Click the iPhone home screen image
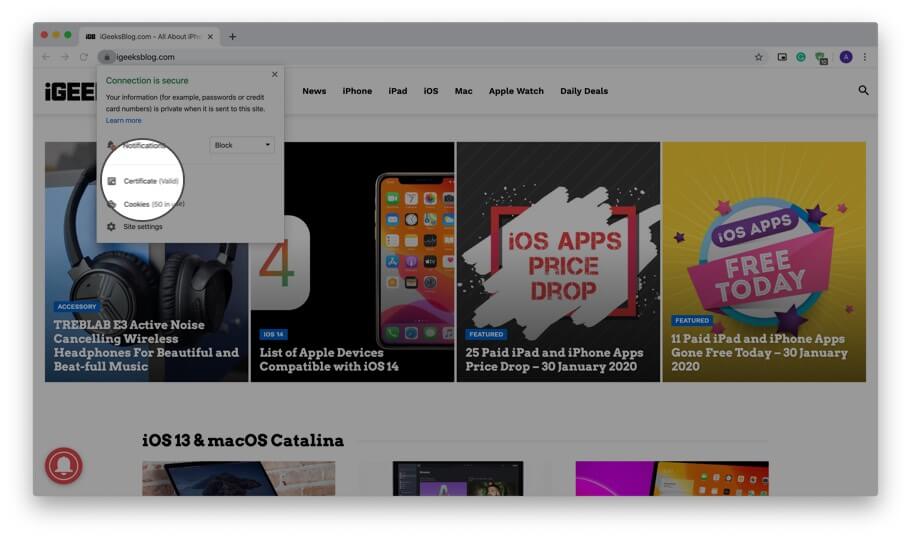This screenshot has width=911, height=539. click(415, 260)
